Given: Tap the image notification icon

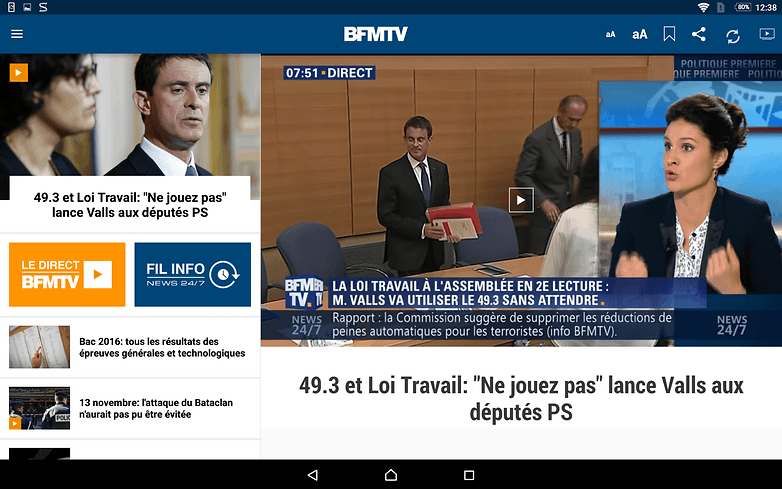Looking at the screenshot, I should coord(27,7).
